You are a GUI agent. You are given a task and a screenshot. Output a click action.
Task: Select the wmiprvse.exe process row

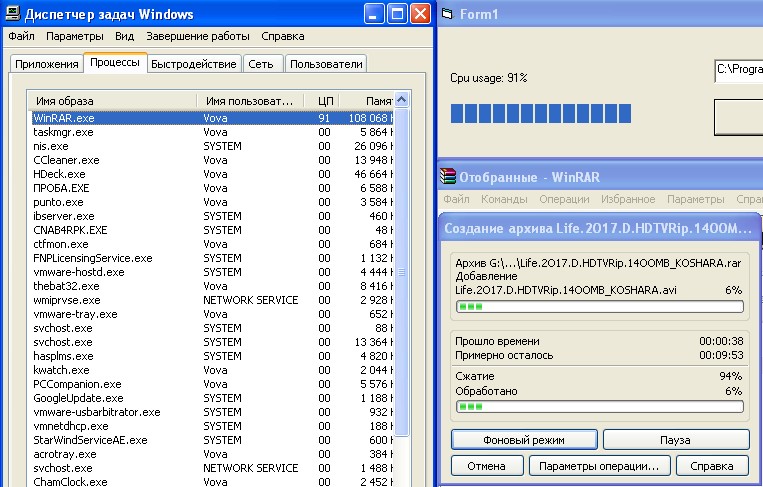pyautogui.click(x=212, y=300)
